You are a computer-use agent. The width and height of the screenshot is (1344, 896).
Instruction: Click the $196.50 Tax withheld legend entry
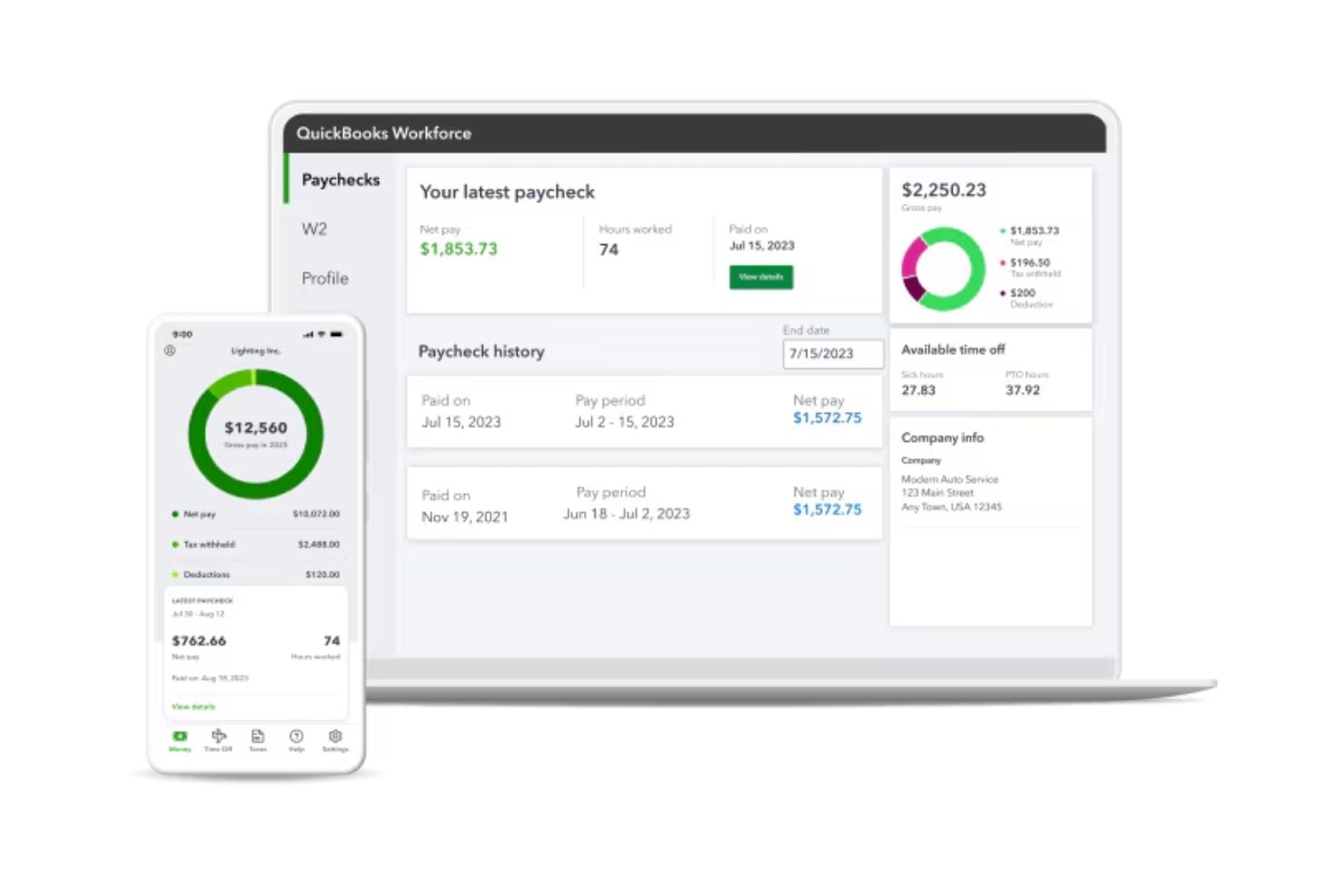[x=1031, y=267]
